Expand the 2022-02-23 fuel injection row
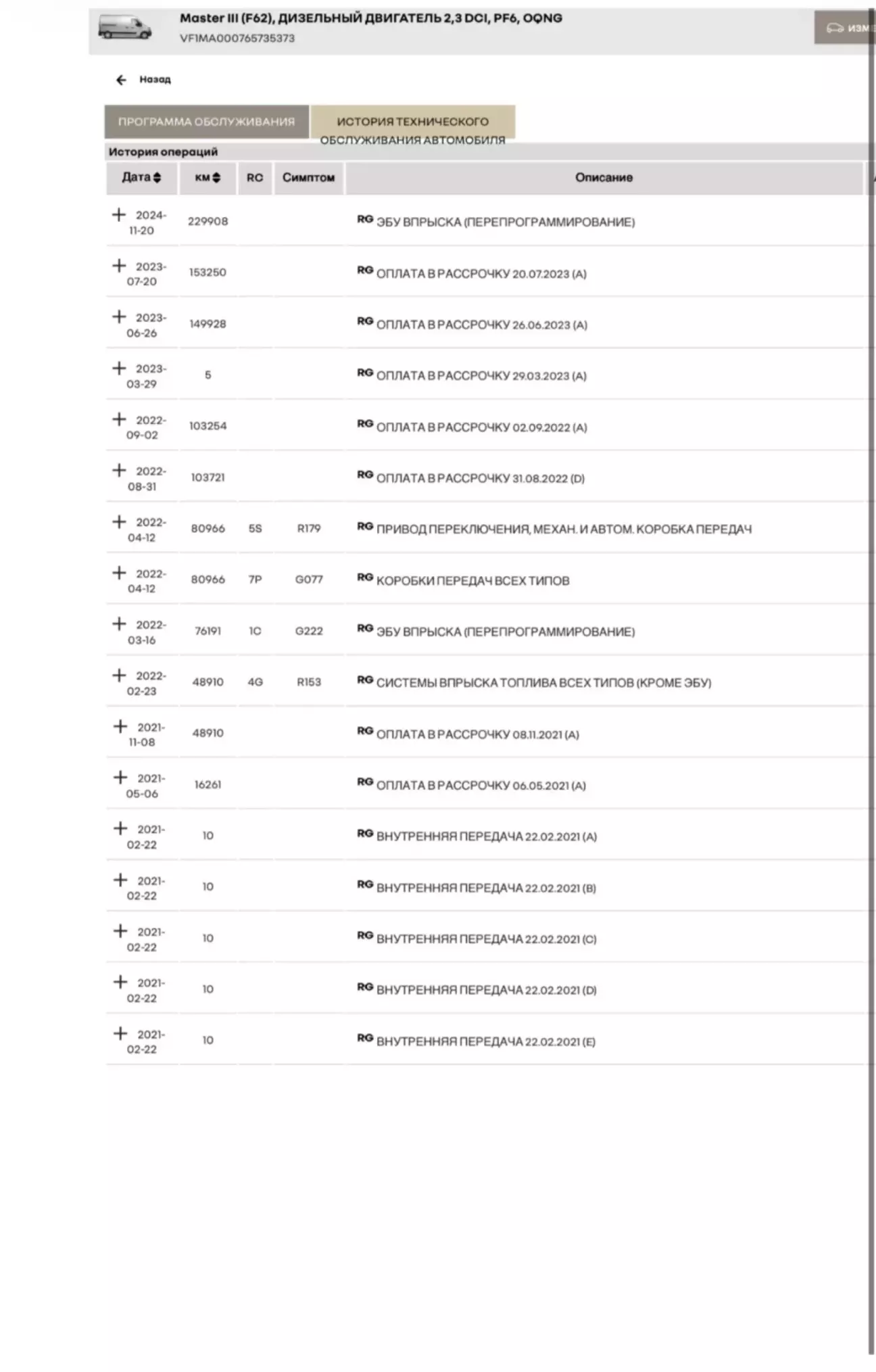Viewport: 876px width, 1372px height. [119, 675]
